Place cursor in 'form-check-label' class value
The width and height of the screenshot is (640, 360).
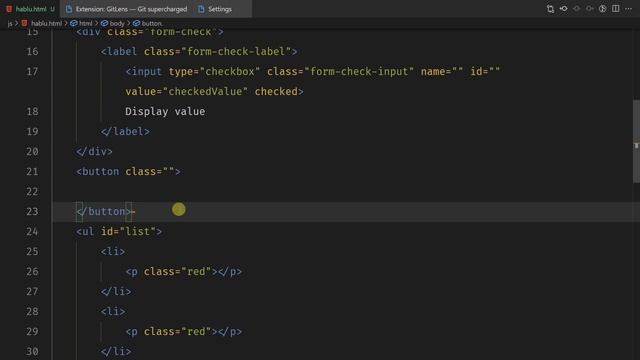click(x=236, y=51)
